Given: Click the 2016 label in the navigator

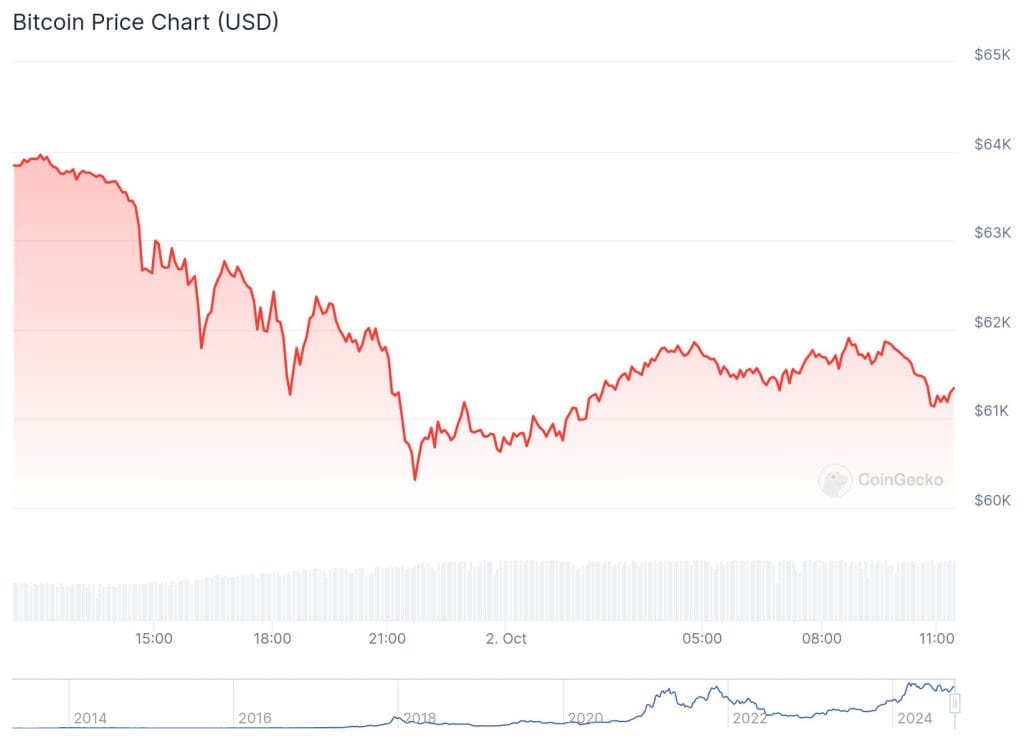Looking at the screenshot, I should tap(255, 718).
